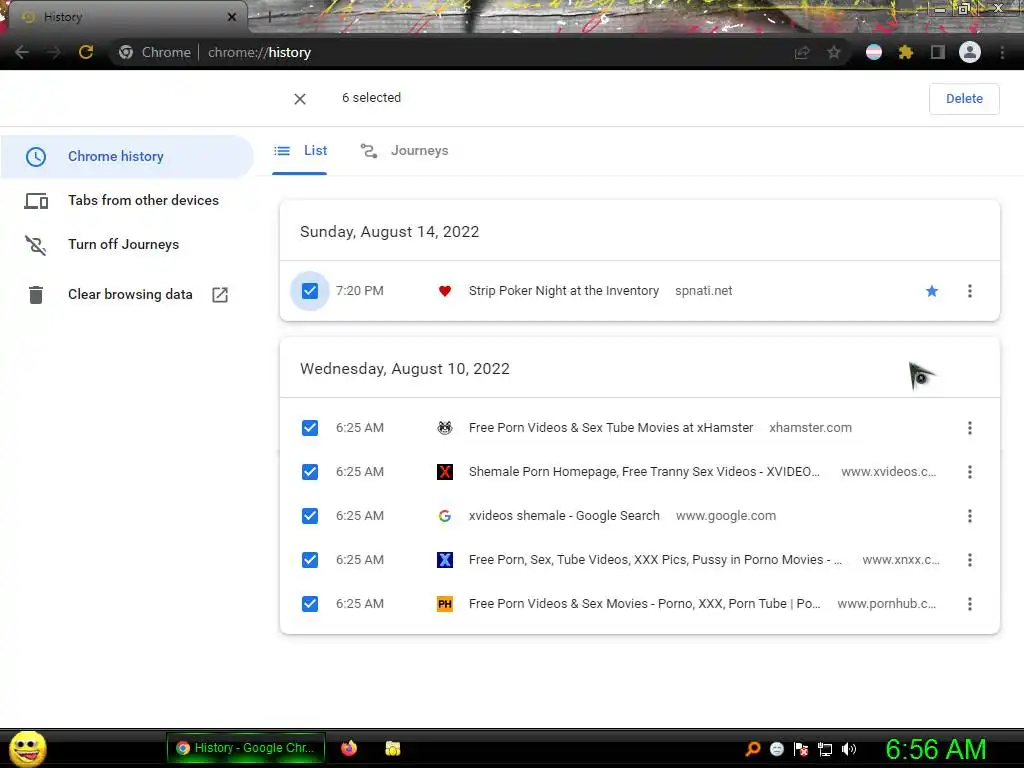Image resolution: width=1024 pixels, height=768 pixels.
Task: Click the external link icon for Clear browsing data
Action: tap(220, 295)
